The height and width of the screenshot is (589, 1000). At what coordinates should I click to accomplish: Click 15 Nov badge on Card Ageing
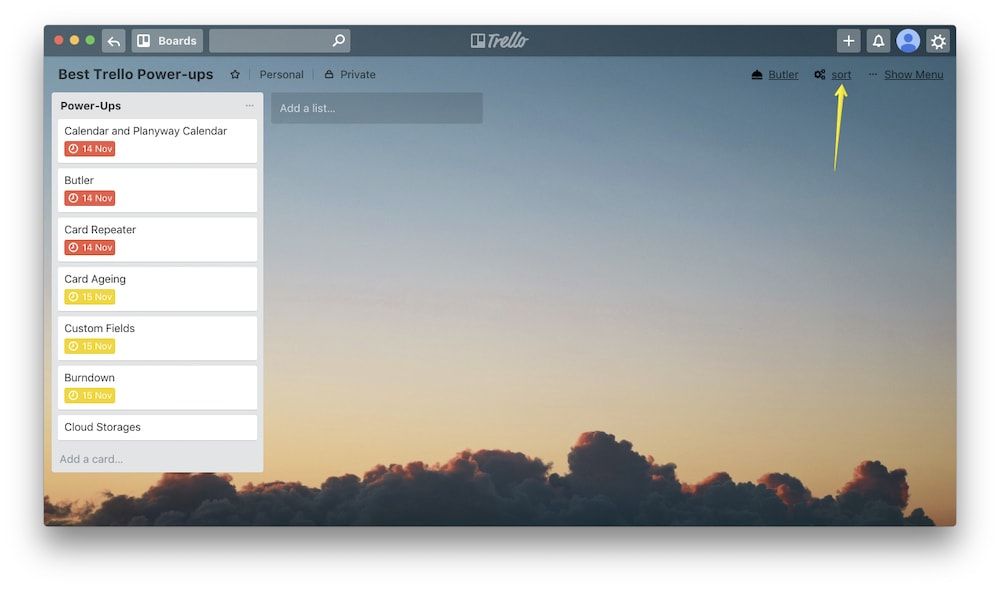[89, 297]
